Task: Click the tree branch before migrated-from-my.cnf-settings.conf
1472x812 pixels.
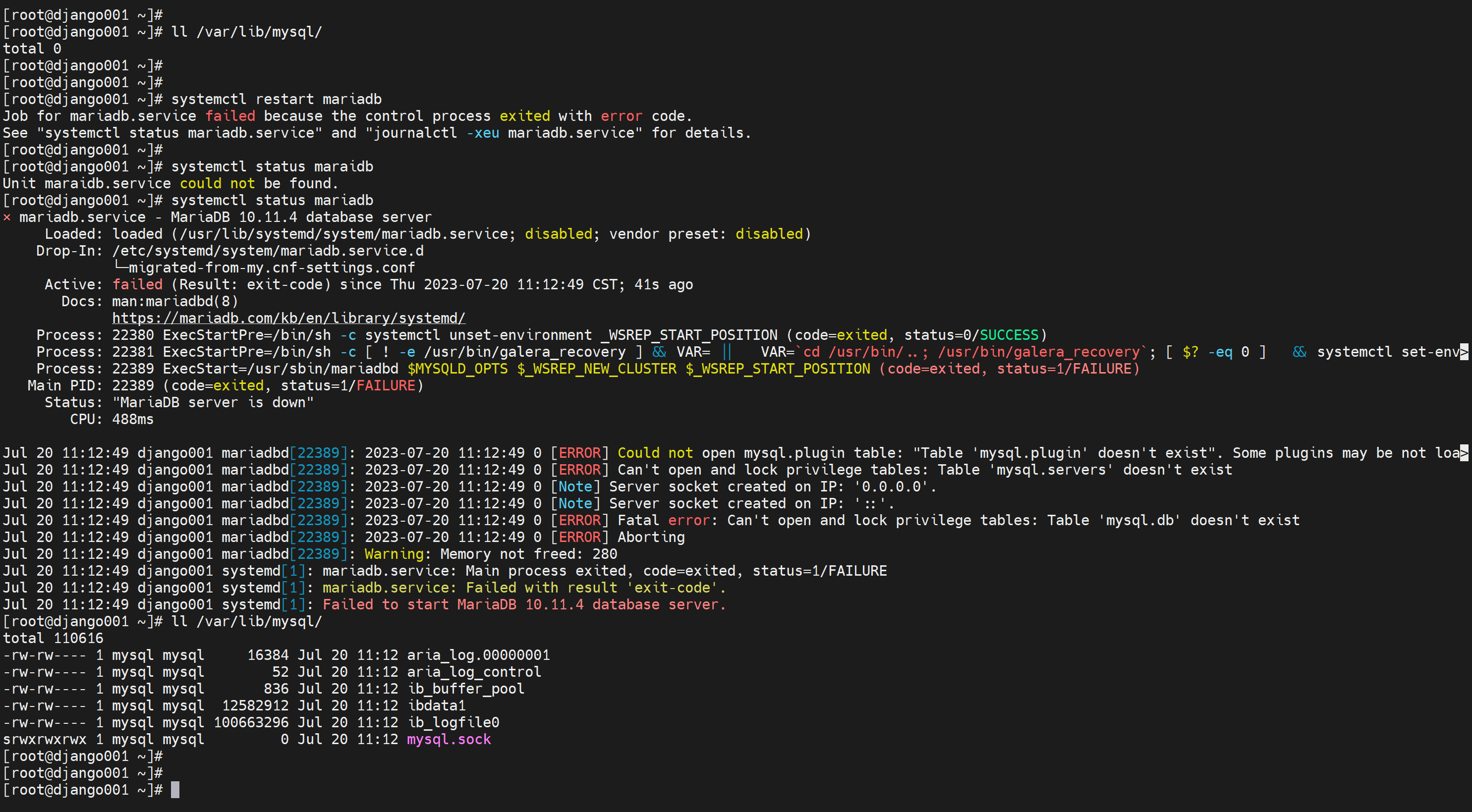Action: click(120, 267)
